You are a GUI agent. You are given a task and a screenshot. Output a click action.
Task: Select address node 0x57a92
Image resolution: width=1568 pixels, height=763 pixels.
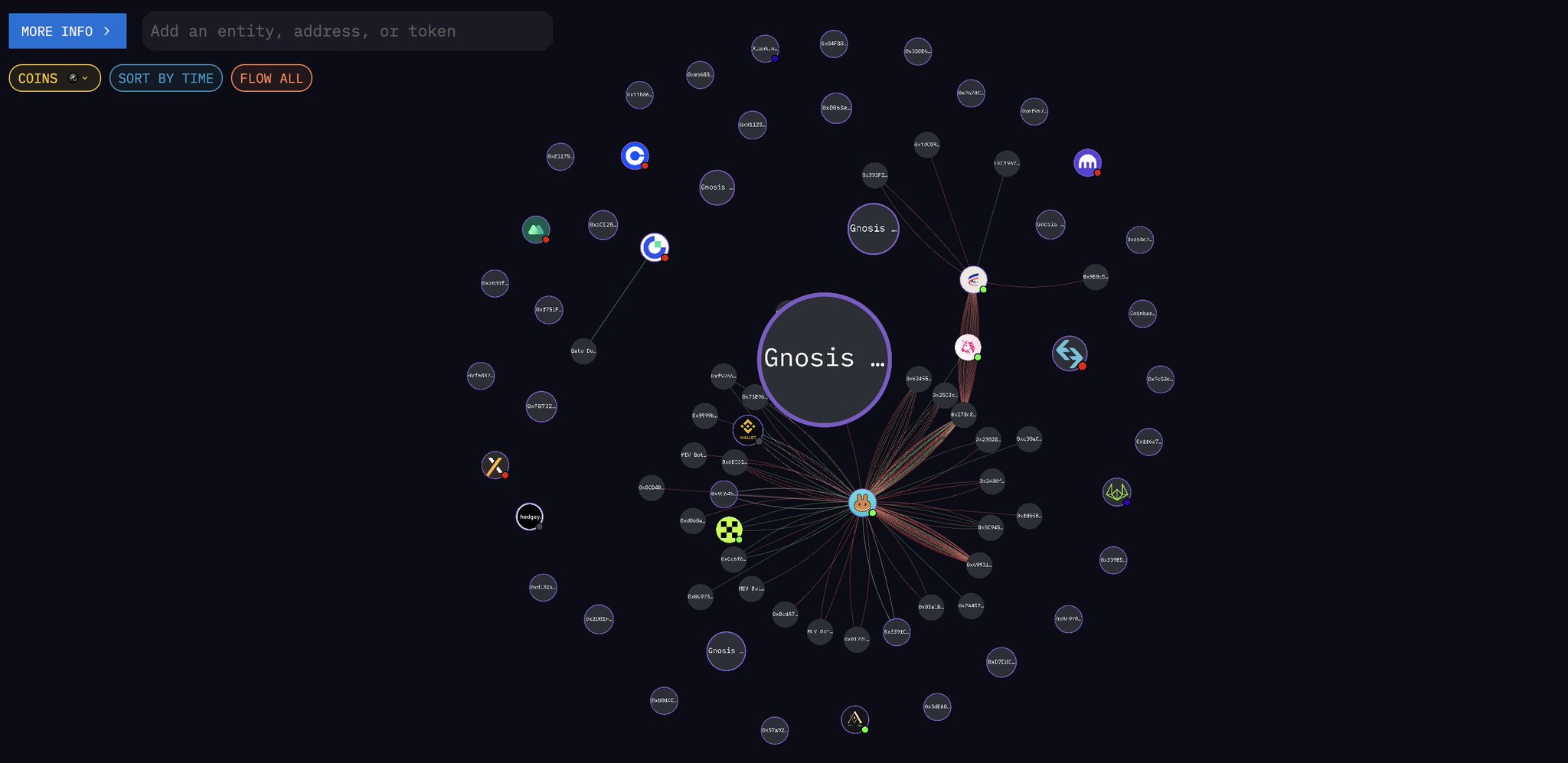775,730
